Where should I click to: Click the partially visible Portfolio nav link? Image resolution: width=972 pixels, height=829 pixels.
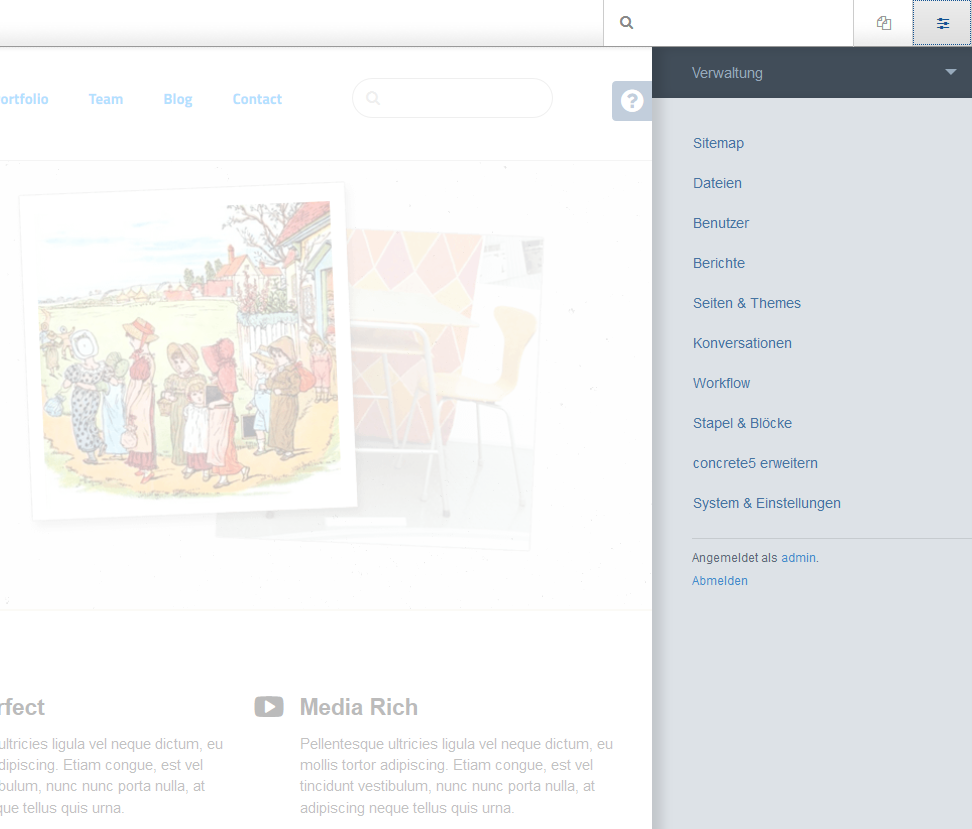click(x=24, y=99)
